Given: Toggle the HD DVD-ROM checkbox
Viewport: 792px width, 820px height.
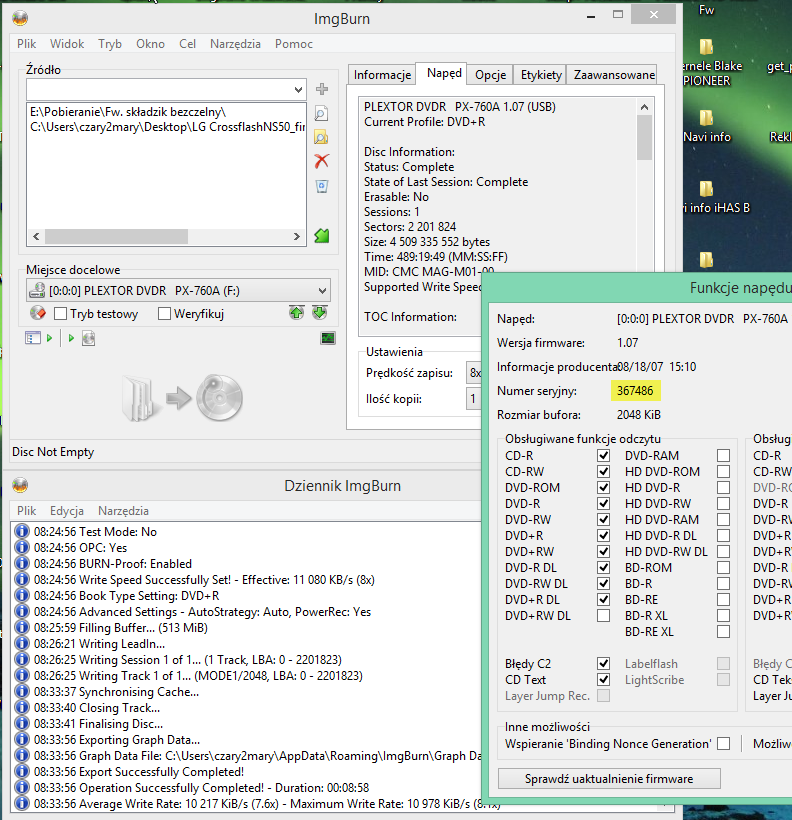Looking at the screenshot, I should 723,472.
